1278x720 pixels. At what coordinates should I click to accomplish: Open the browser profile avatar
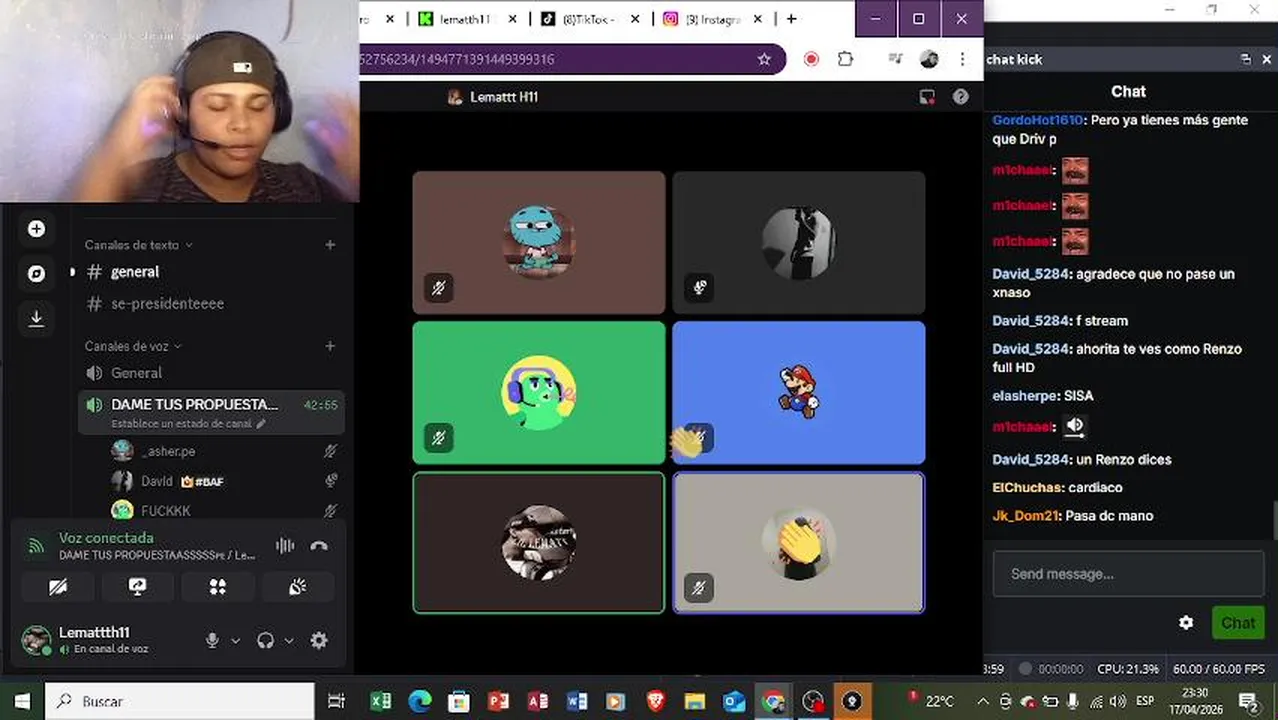pyautogui.click(x=929, y=59)
